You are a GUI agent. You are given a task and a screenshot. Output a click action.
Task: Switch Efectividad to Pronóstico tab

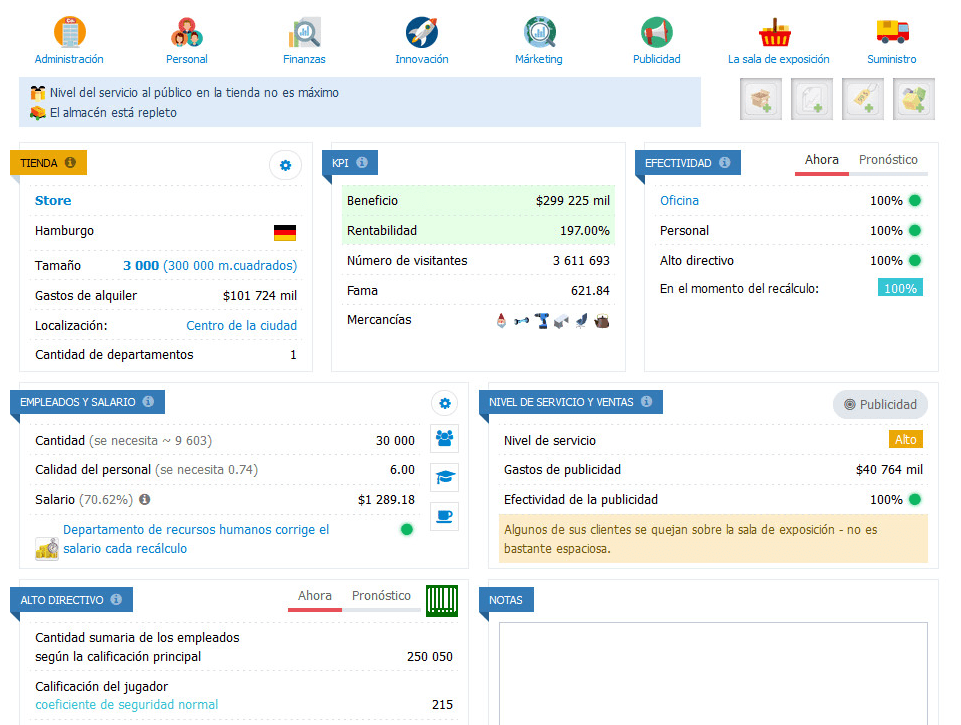coord(888,160)
